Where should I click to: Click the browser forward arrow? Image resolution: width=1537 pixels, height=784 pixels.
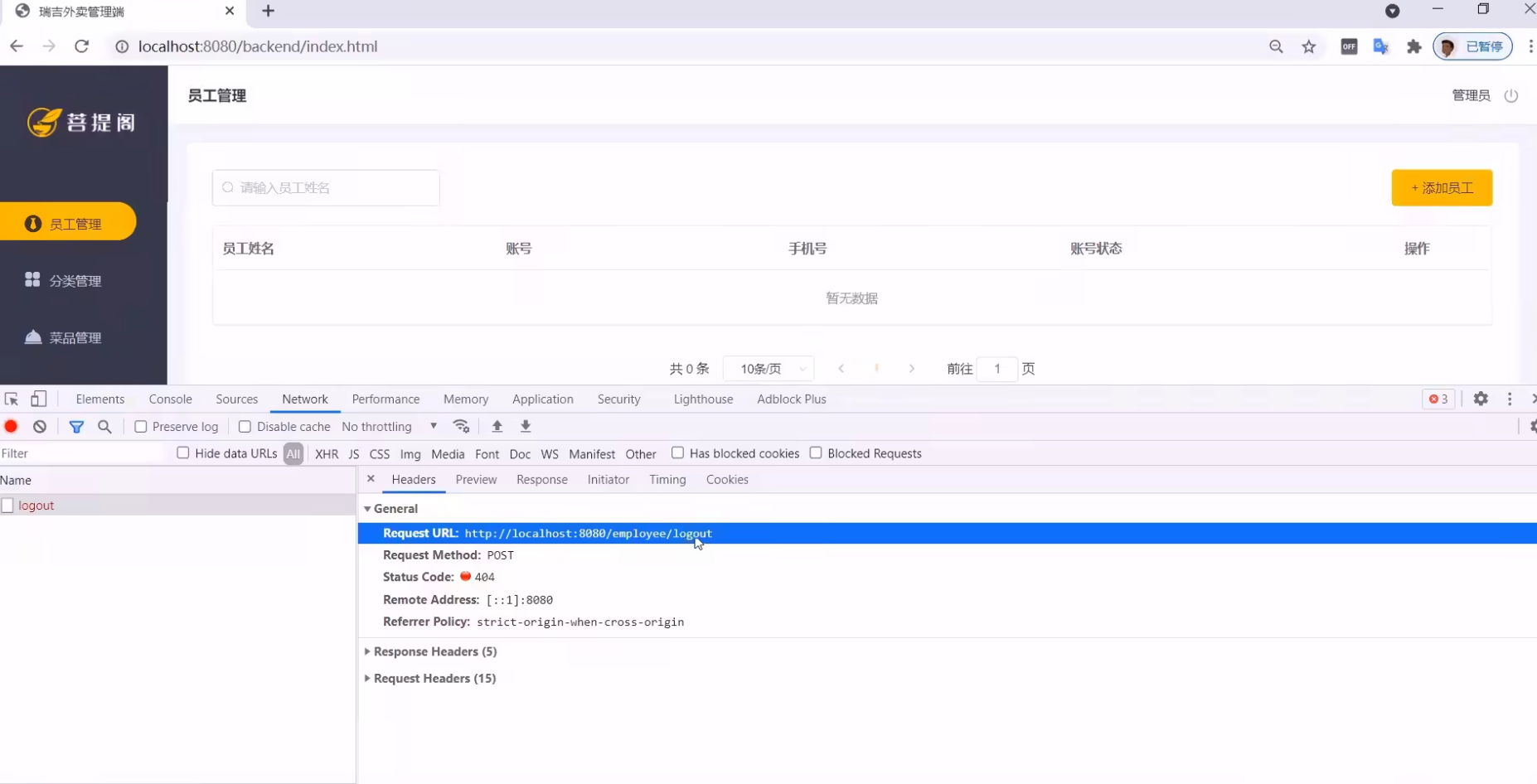(49, 46)
